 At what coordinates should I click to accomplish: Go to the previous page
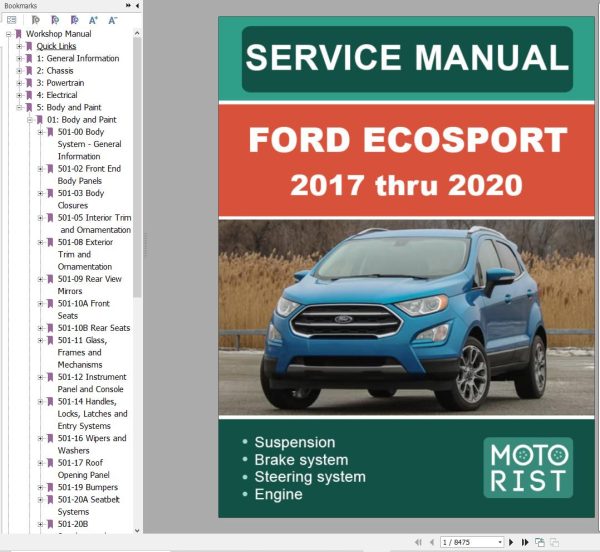pyautogui.click(x=432, y=542)
